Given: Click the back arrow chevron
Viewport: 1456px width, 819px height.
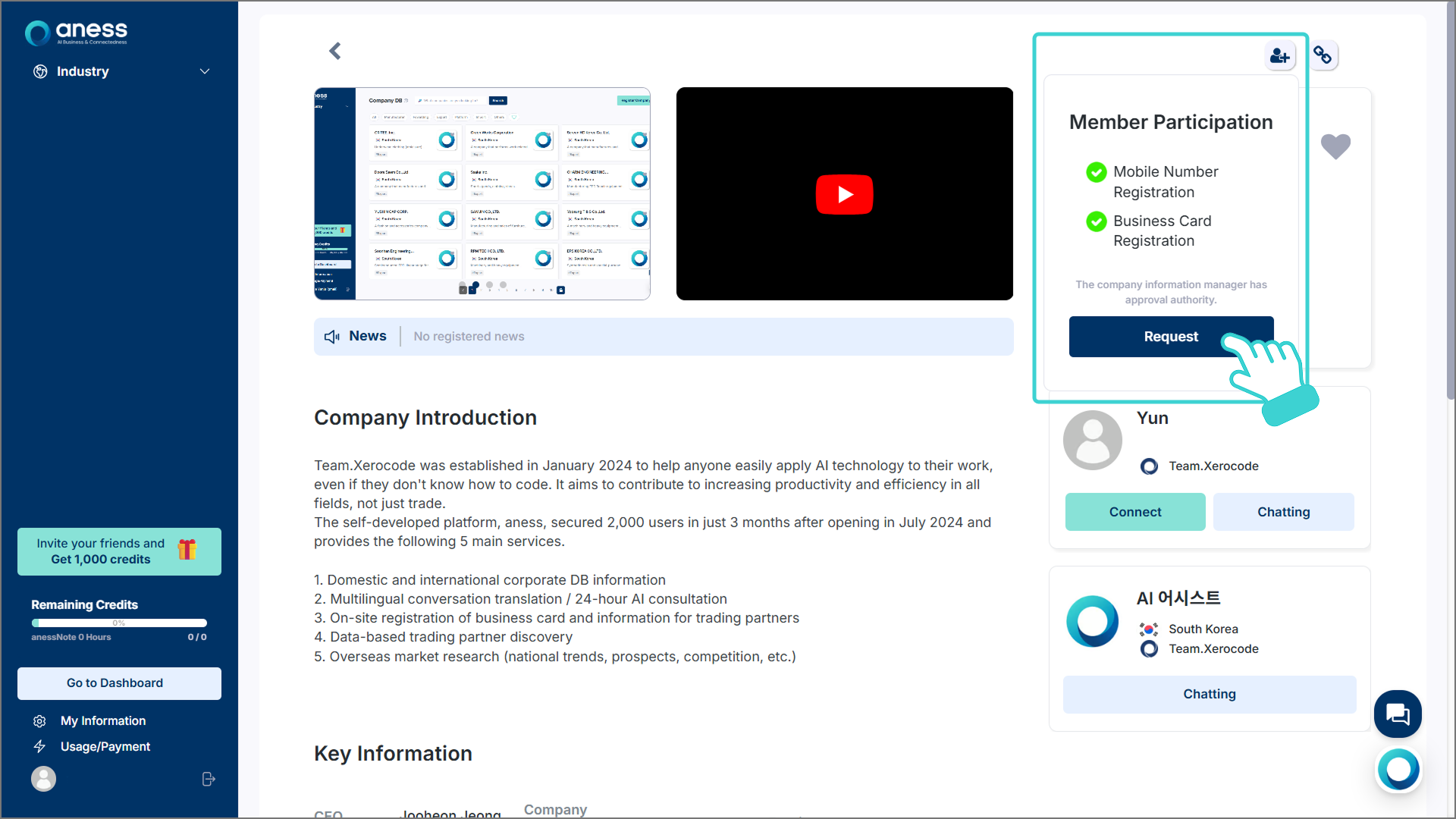Looking at the screenshot, I should point(335,51).
